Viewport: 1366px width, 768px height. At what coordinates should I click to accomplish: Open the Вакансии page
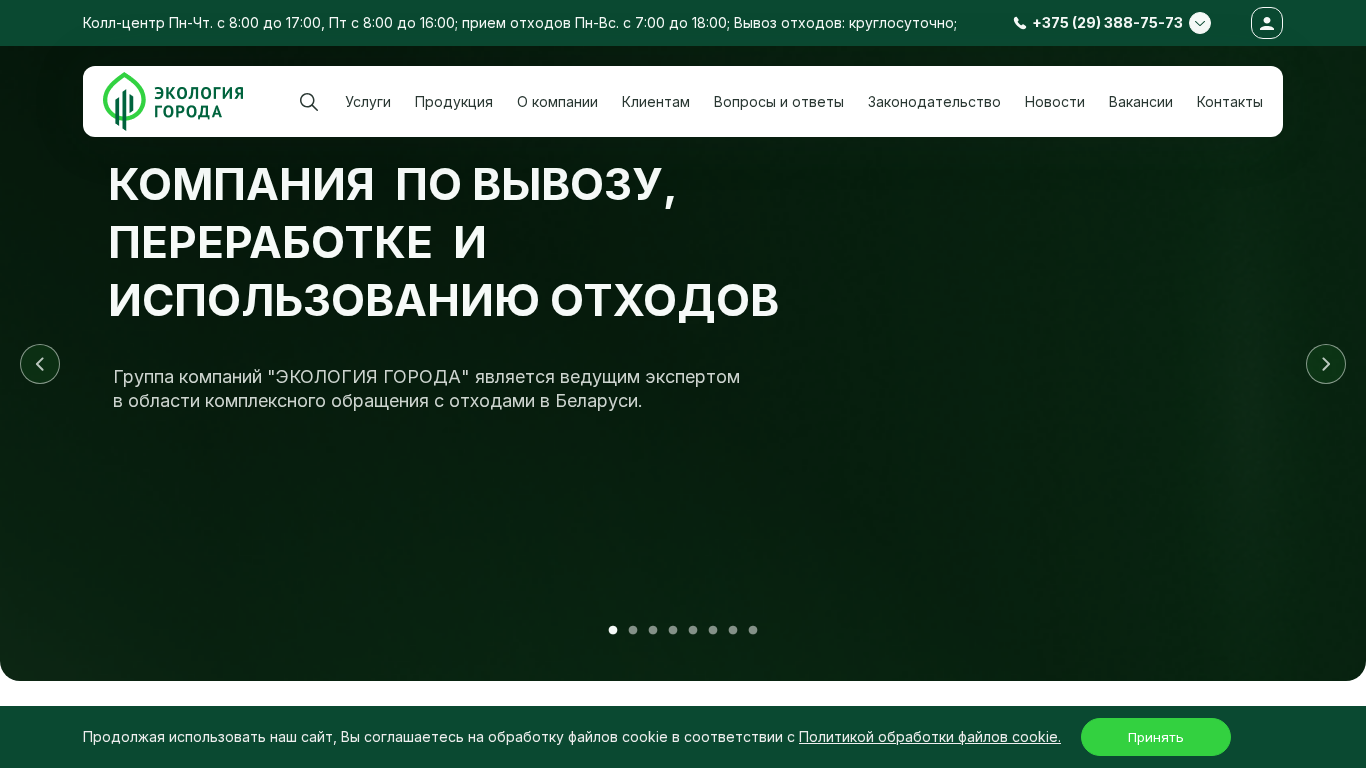(1141, 102)
